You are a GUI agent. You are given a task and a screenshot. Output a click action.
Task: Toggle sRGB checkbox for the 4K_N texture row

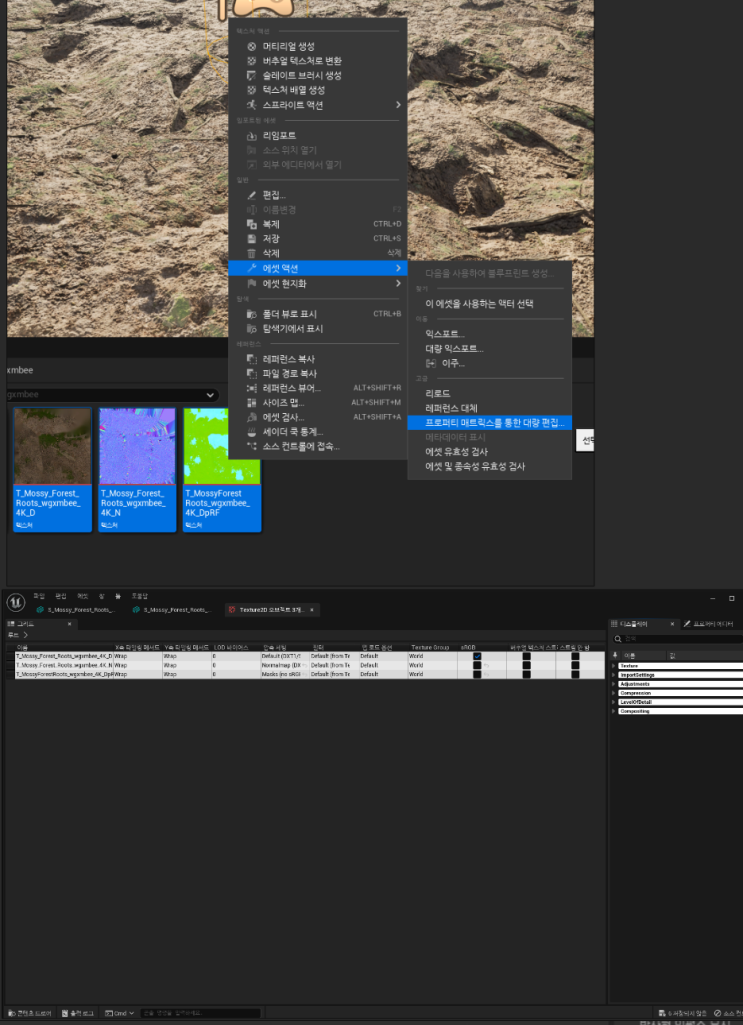click(477, 665)
